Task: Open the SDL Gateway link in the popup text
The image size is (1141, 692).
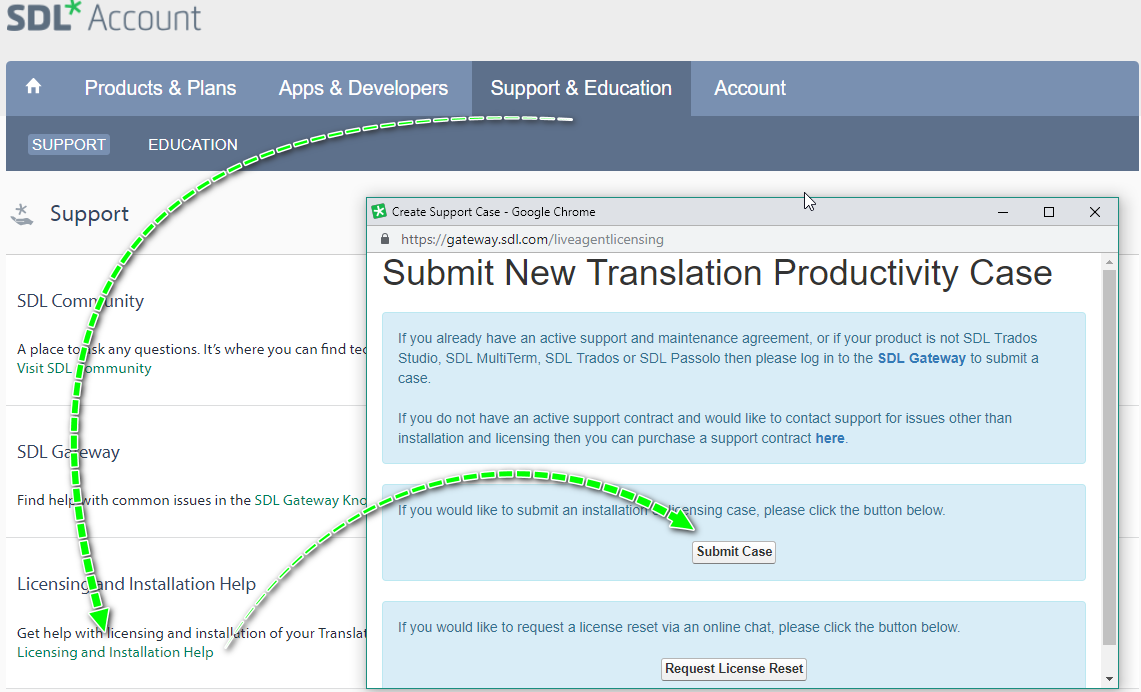Action: tap(920, 358)
